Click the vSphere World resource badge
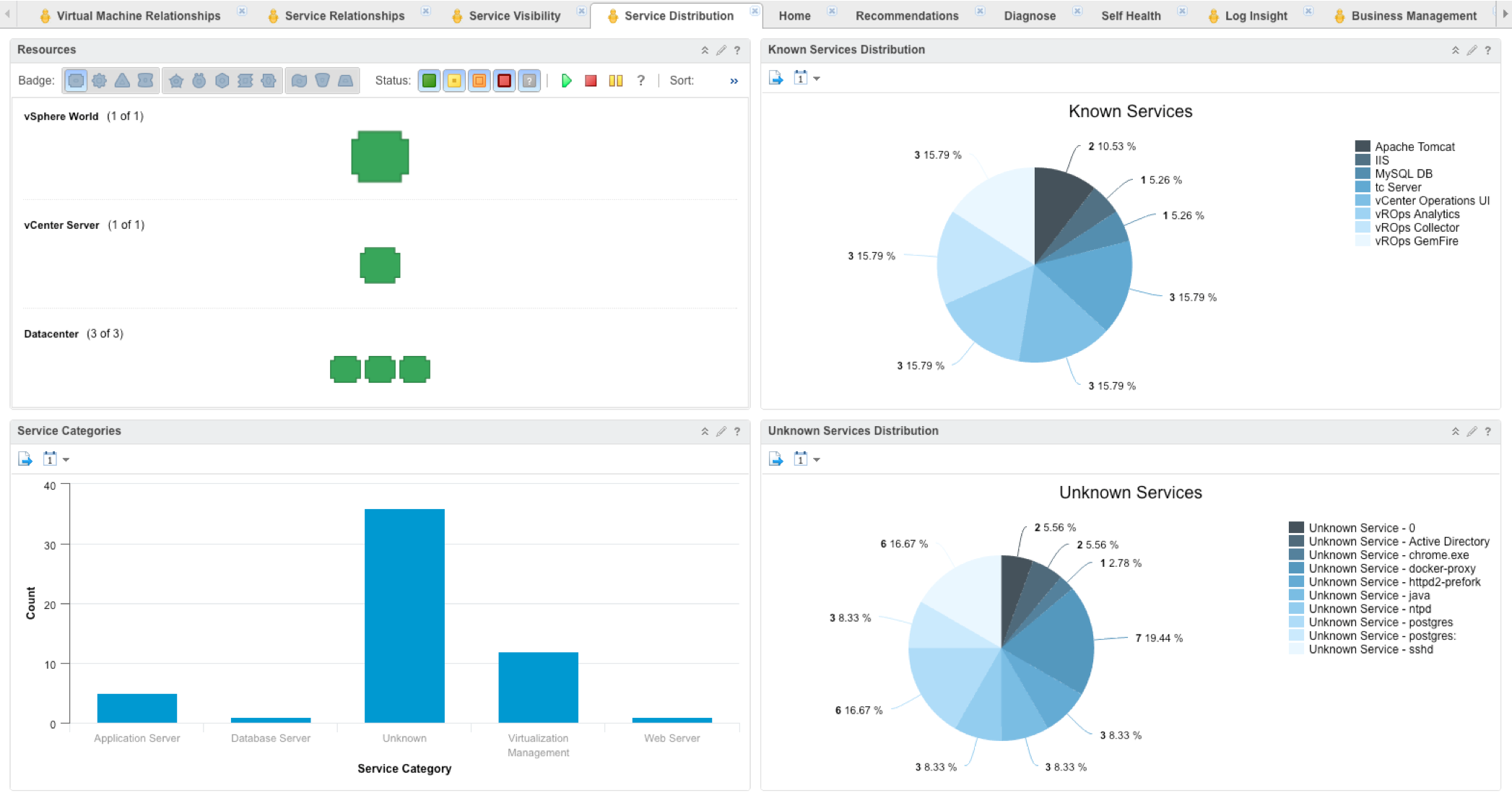The image size is (1512, 798). point(380,157)
